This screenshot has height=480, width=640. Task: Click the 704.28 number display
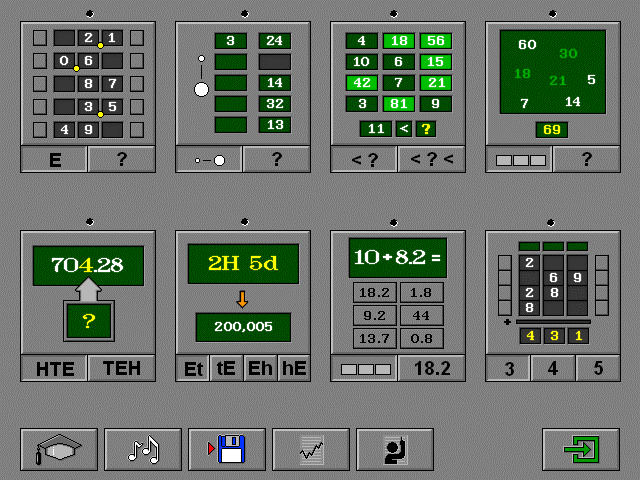(x=88, y=265)
